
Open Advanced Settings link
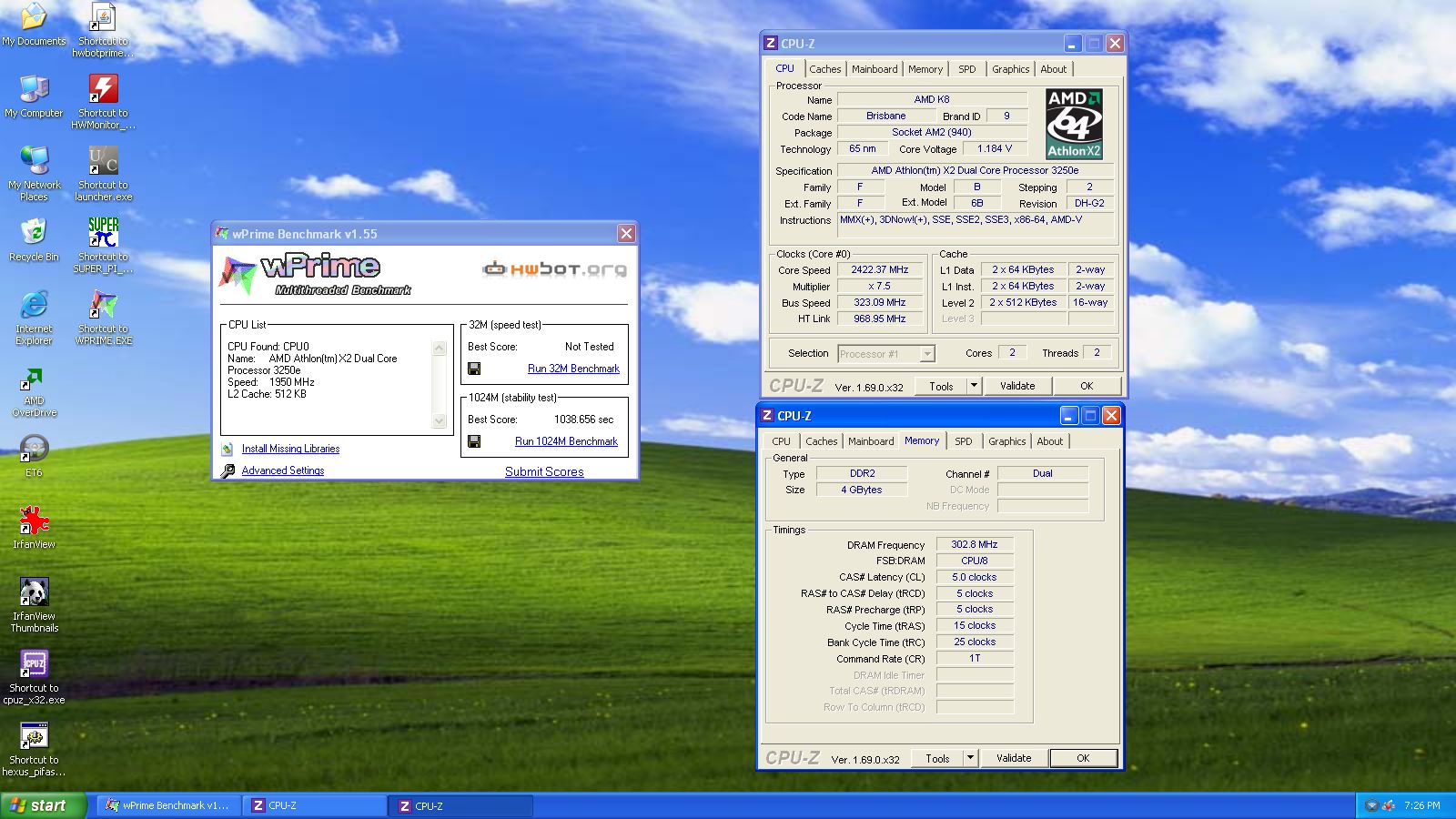point(283,470)
